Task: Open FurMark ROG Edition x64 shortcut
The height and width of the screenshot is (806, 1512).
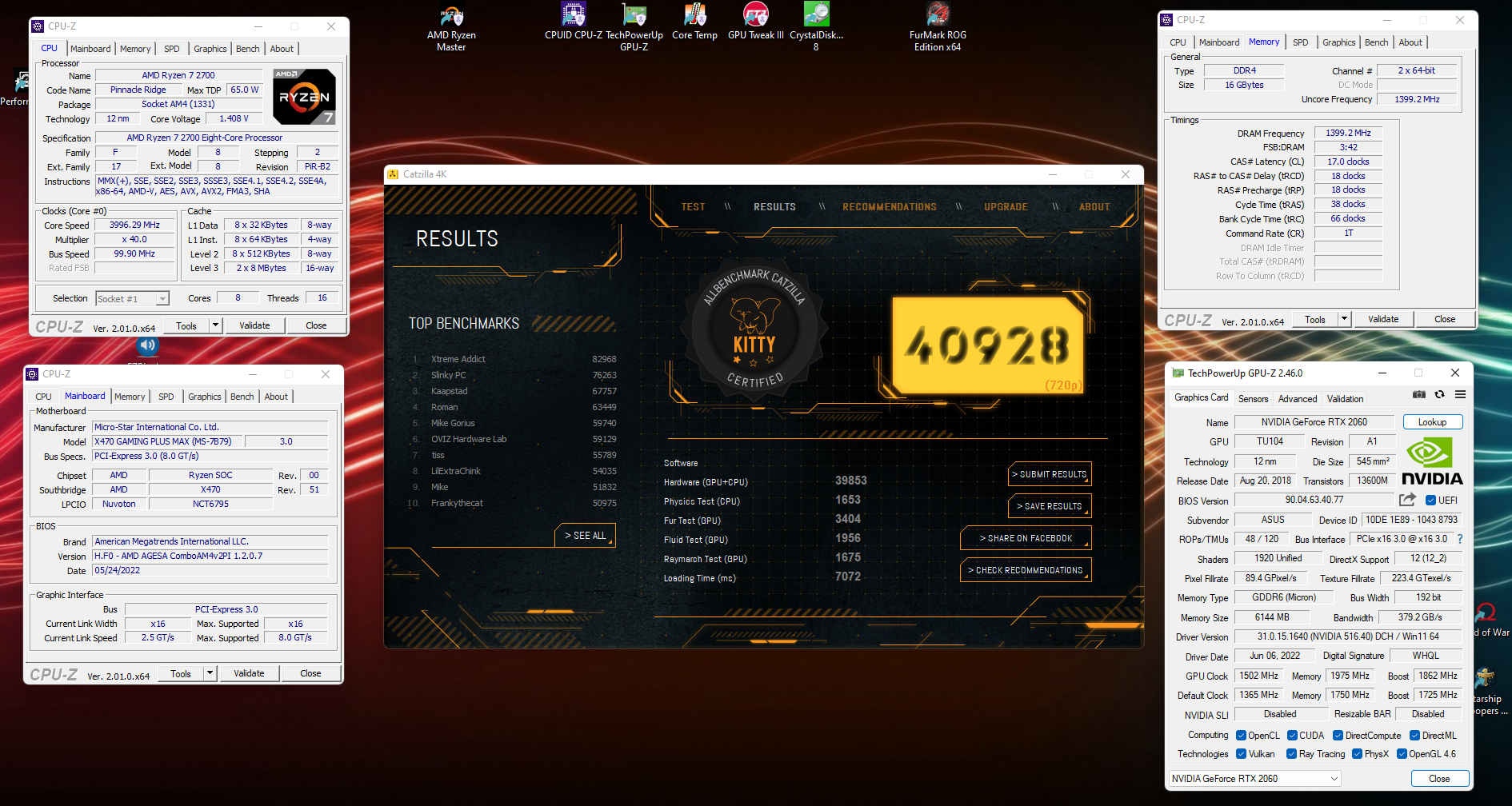Action: pos(938,28)
